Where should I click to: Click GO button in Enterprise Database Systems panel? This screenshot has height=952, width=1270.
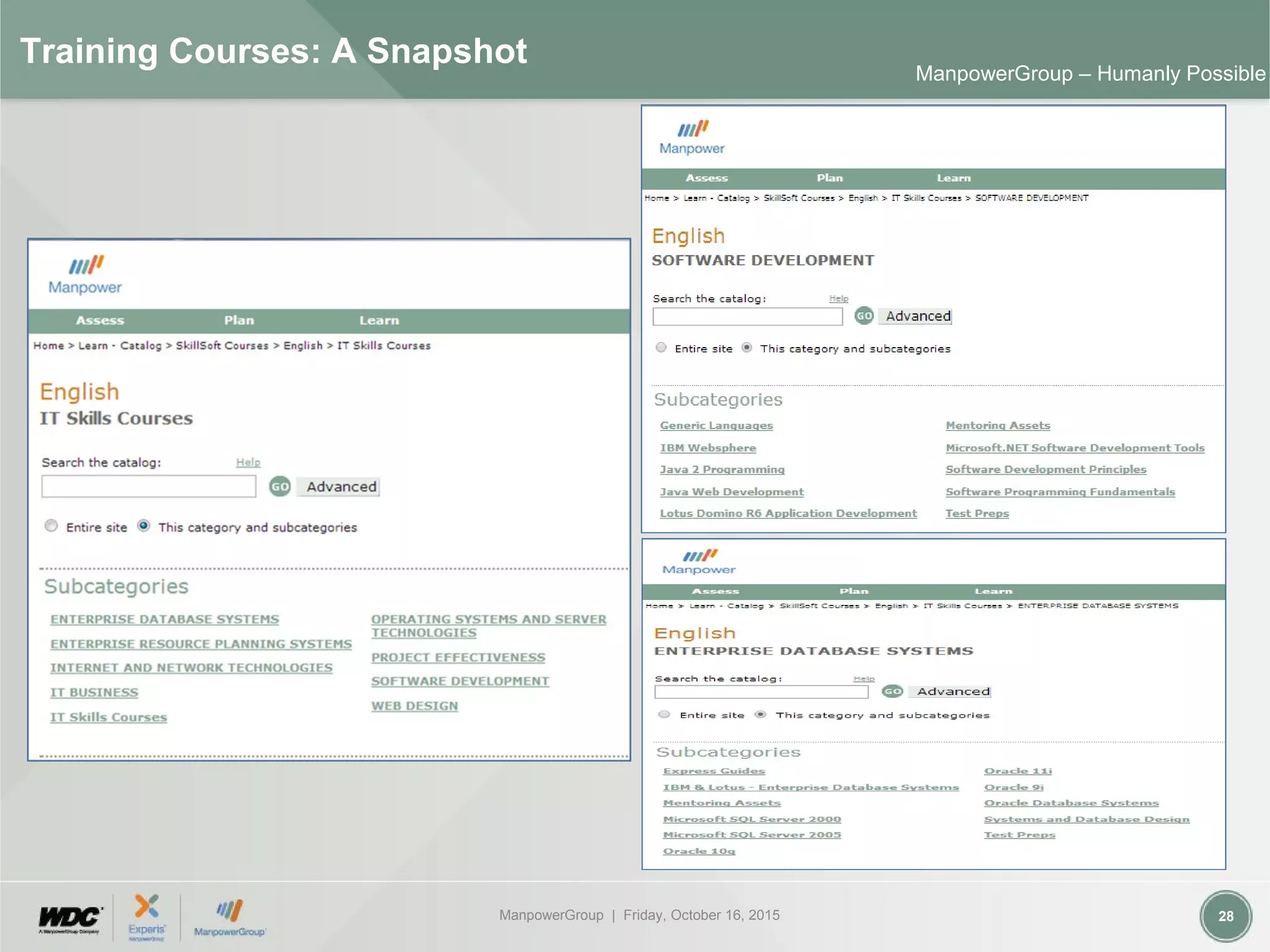click(x=892, y=691)
